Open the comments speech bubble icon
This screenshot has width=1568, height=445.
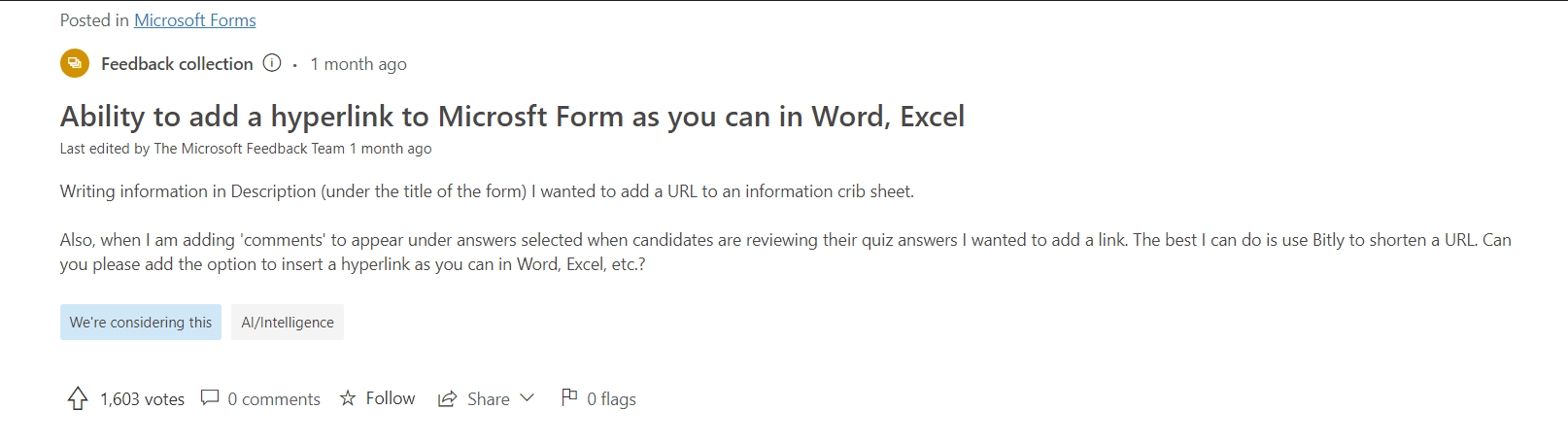pos(210,397)
